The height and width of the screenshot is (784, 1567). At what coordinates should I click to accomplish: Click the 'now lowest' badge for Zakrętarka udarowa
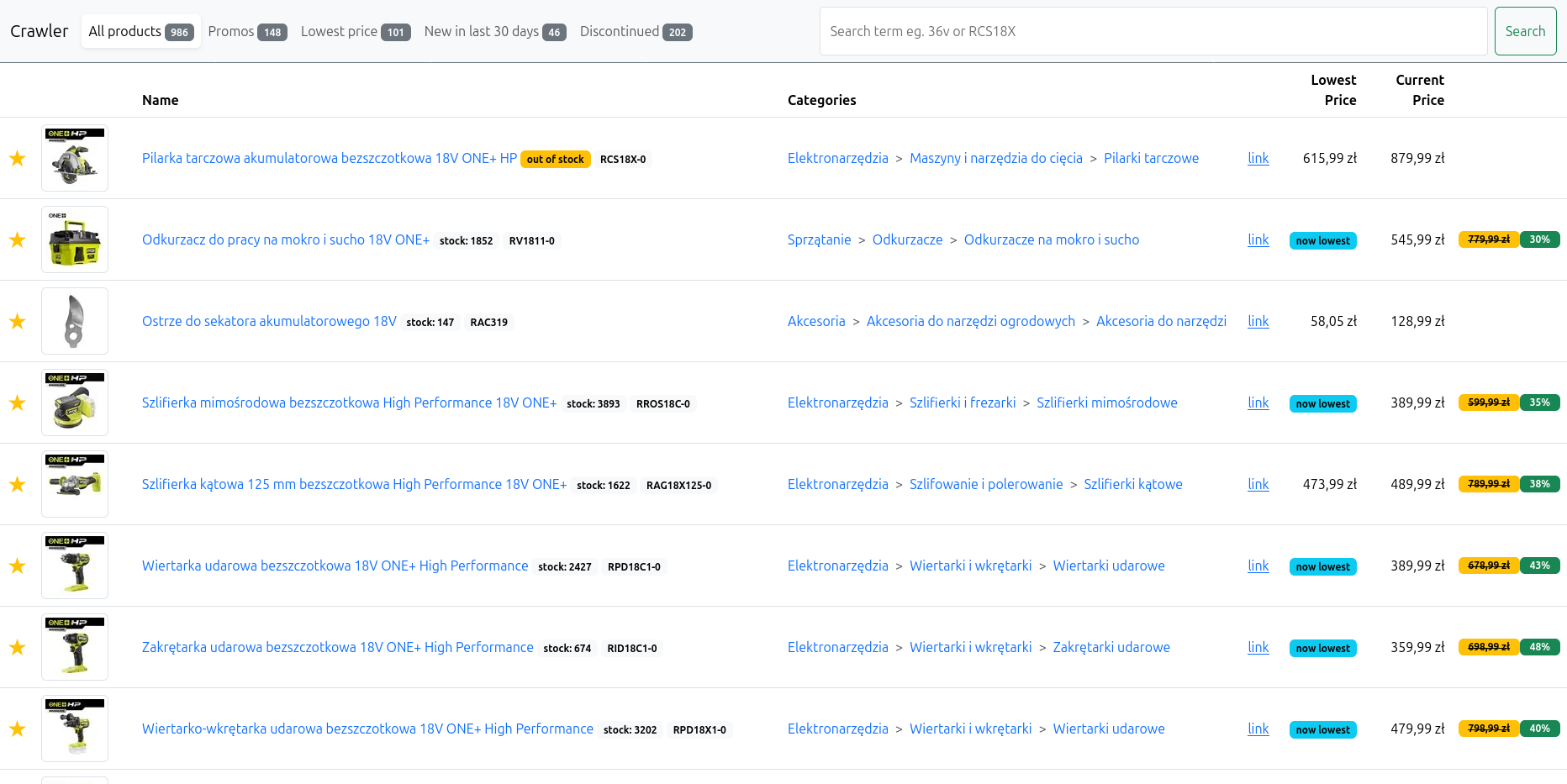[1322, 648]
